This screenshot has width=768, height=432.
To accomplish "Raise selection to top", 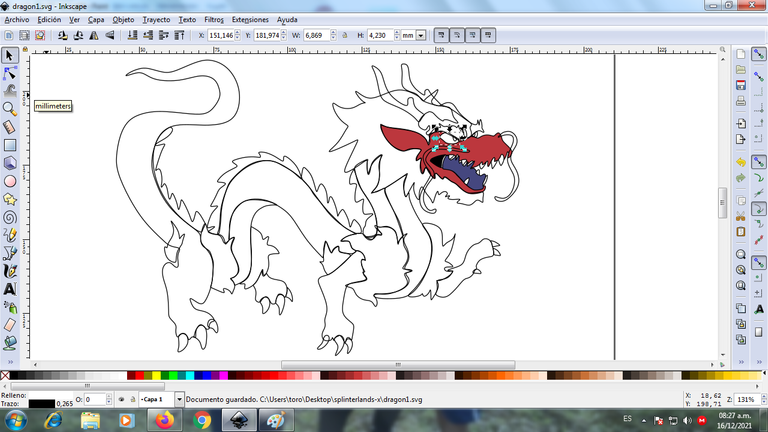I will point(179,35).
